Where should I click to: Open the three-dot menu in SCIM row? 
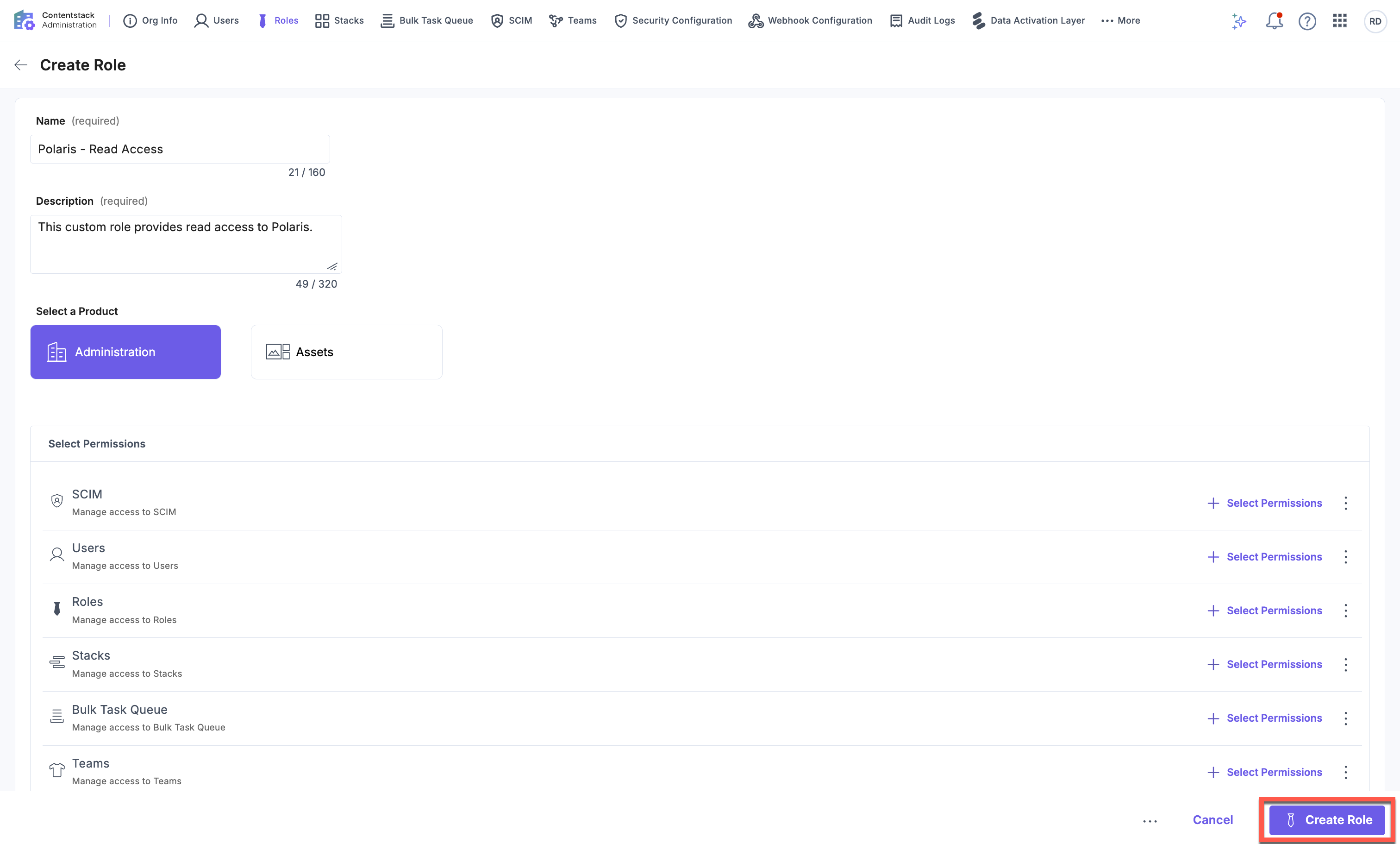(1345, 503)
